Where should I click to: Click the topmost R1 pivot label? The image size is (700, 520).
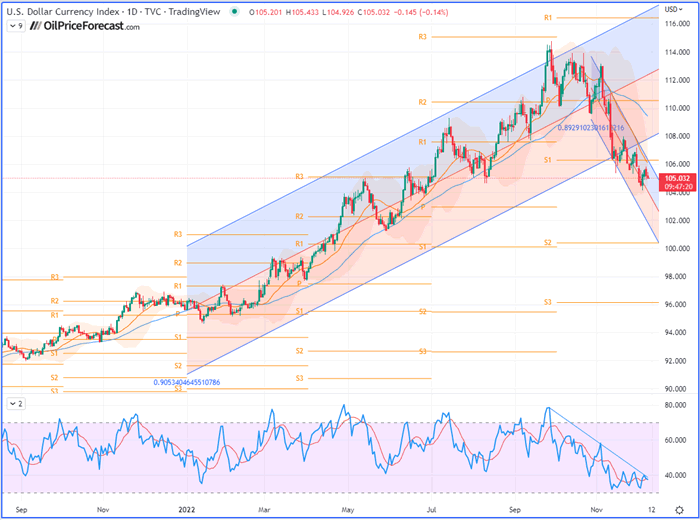(x=548, y=18)
